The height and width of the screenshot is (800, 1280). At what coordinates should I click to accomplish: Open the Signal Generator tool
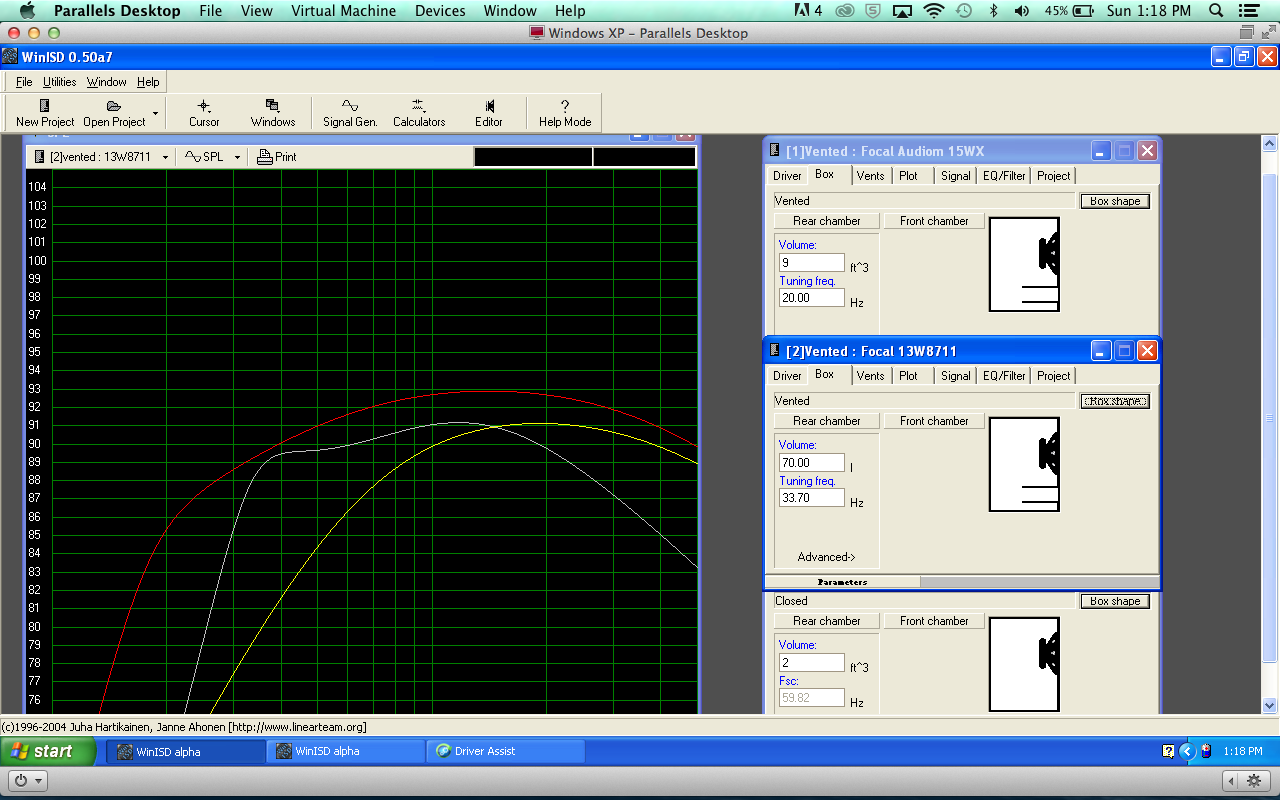[x=350, y=112]
